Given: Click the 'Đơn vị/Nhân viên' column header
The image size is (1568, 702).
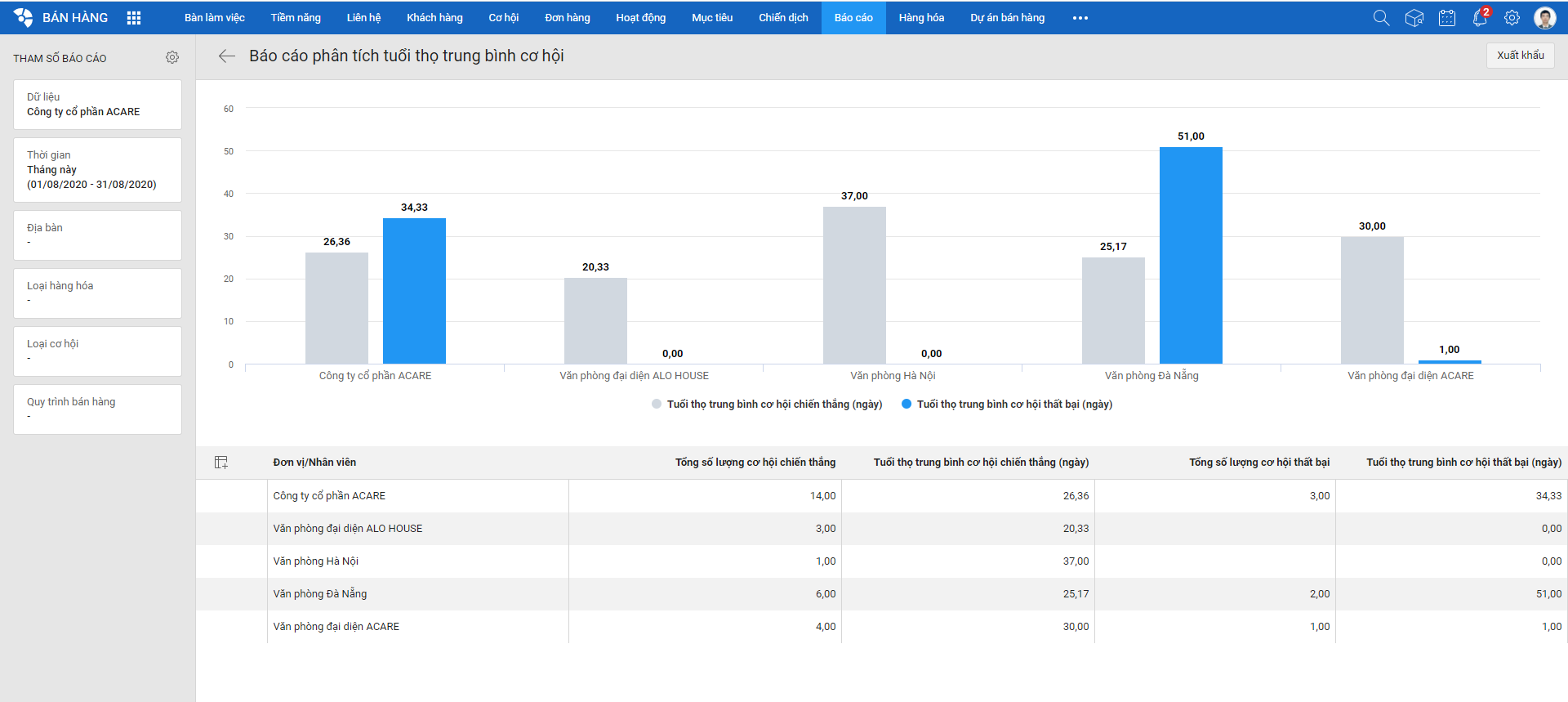Looking at the screenshot, I should tap(314, 463).
